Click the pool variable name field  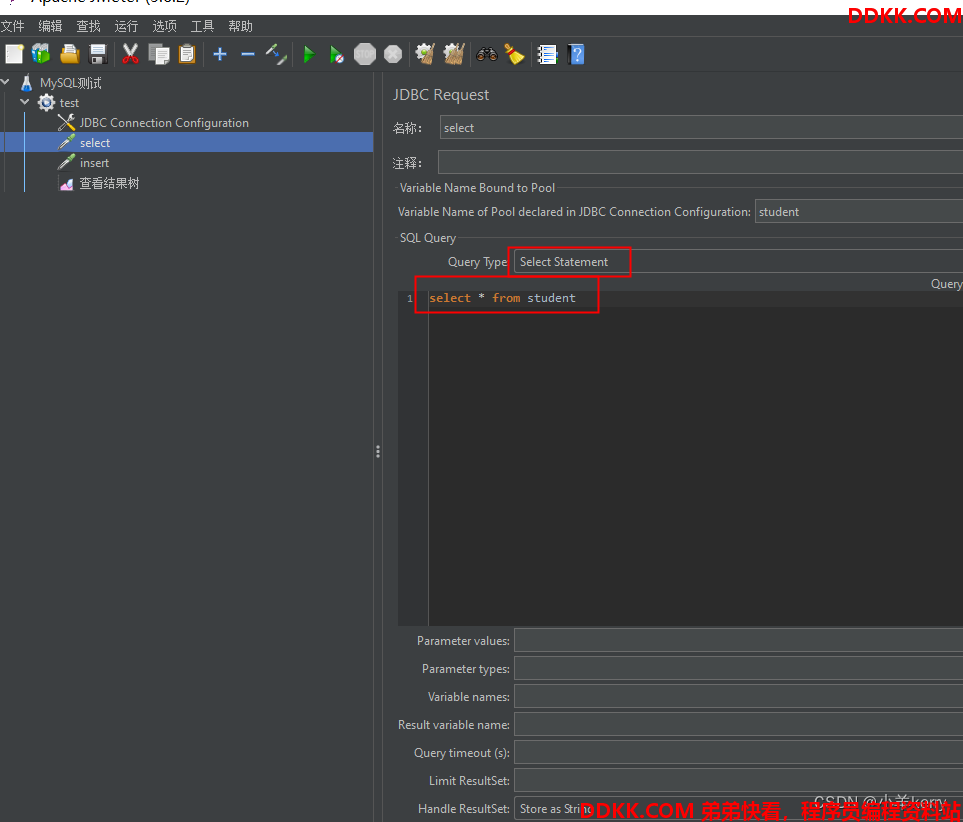tap(859, 212)
